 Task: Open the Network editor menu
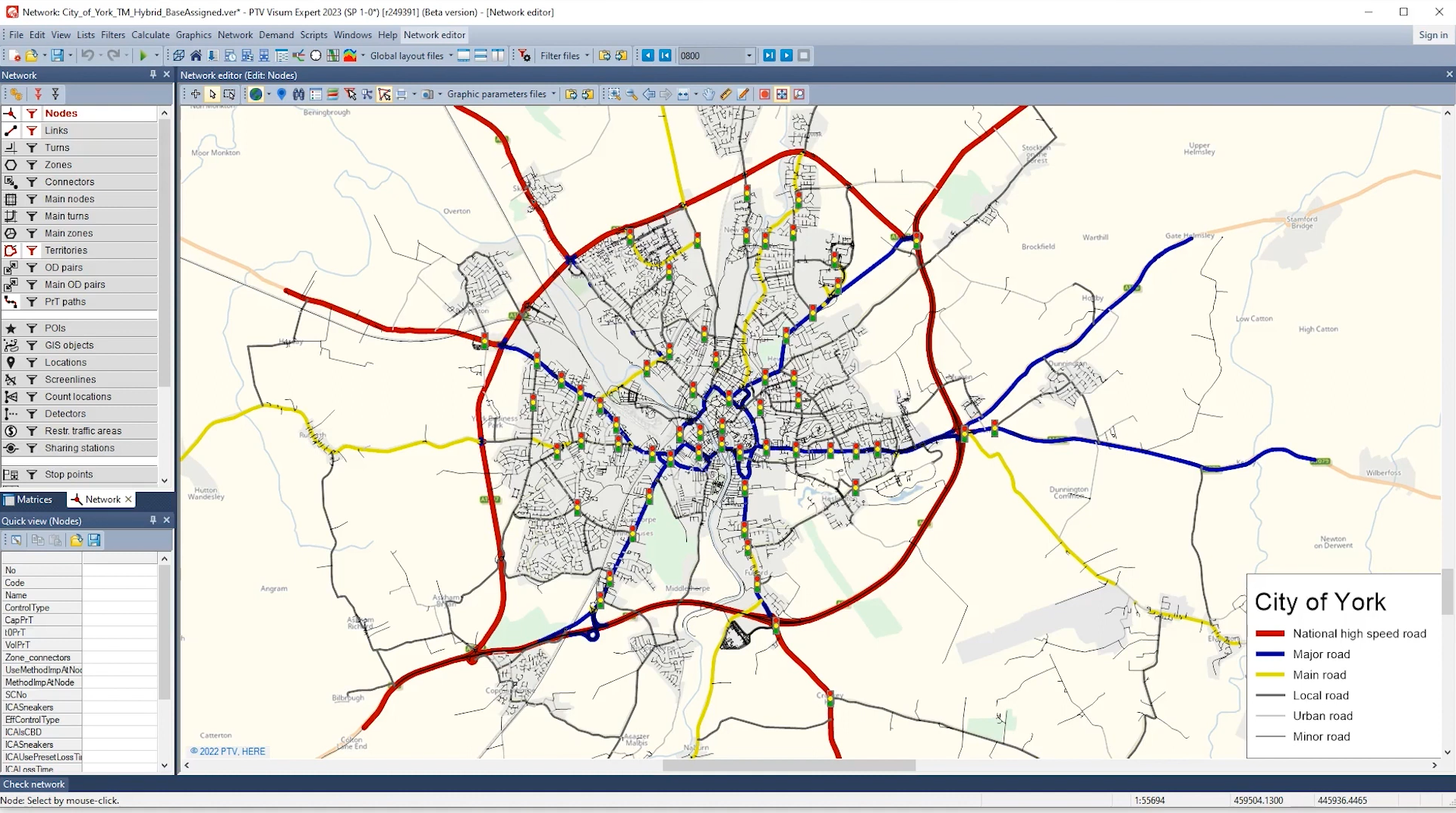pyautogui.click(x=434, y=35)
